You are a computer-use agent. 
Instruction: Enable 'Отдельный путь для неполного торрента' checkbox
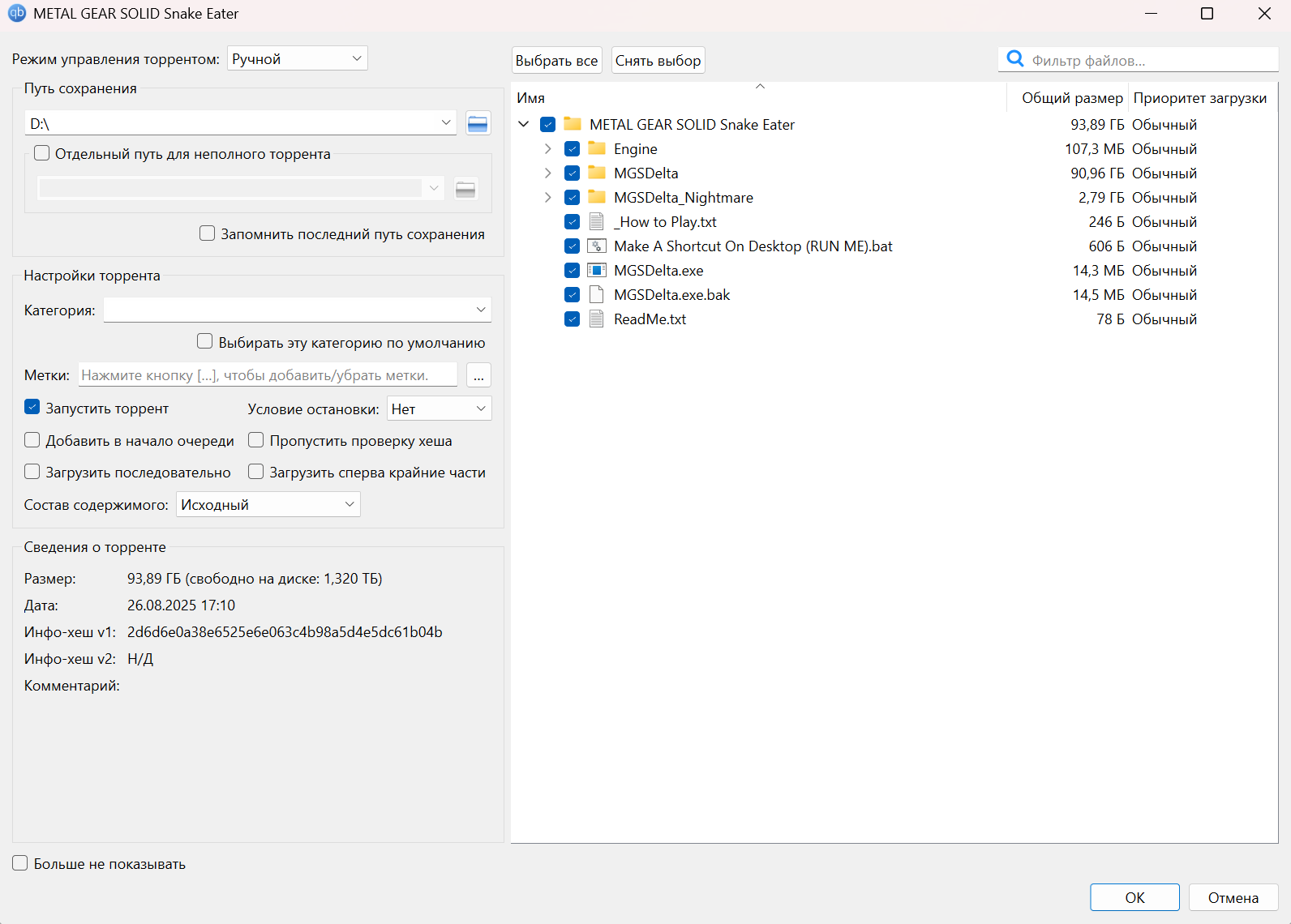[42, 153]
